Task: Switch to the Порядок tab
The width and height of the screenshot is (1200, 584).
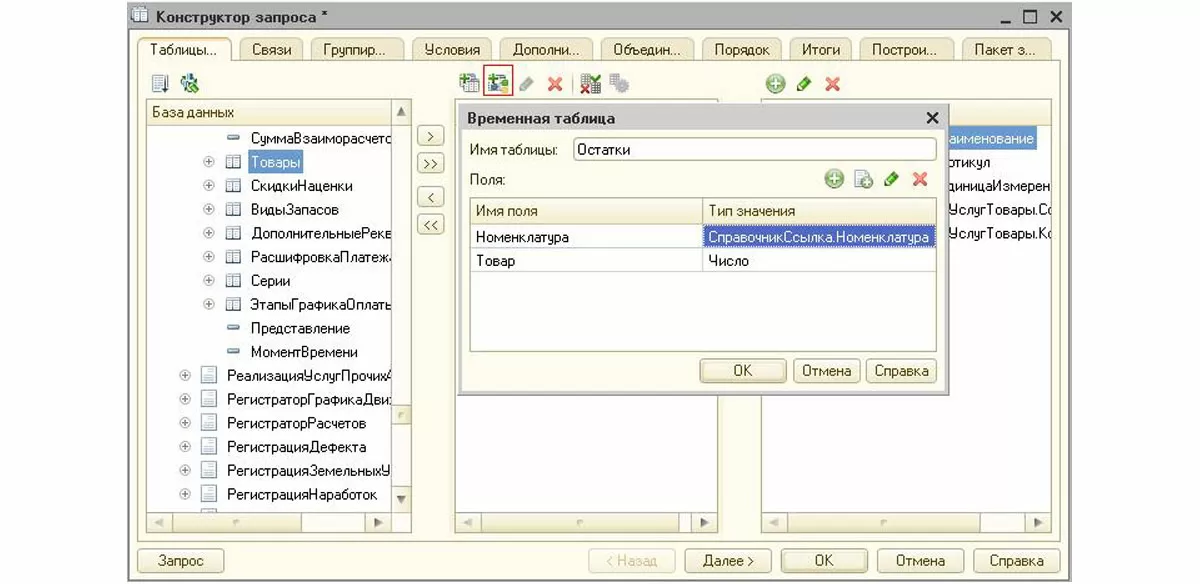Action: pos(742,50)
